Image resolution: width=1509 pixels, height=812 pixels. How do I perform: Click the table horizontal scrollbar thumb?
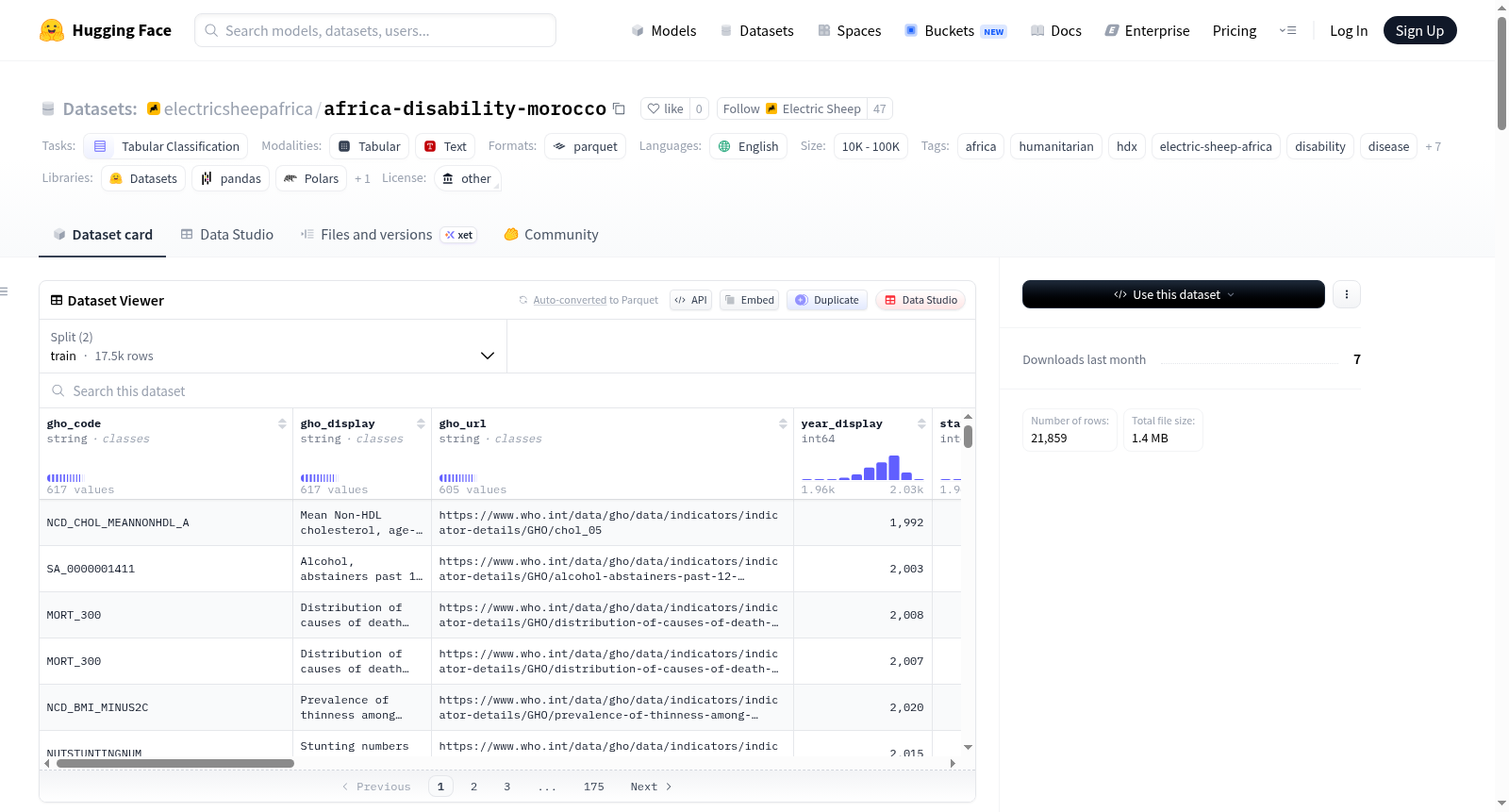175,763
